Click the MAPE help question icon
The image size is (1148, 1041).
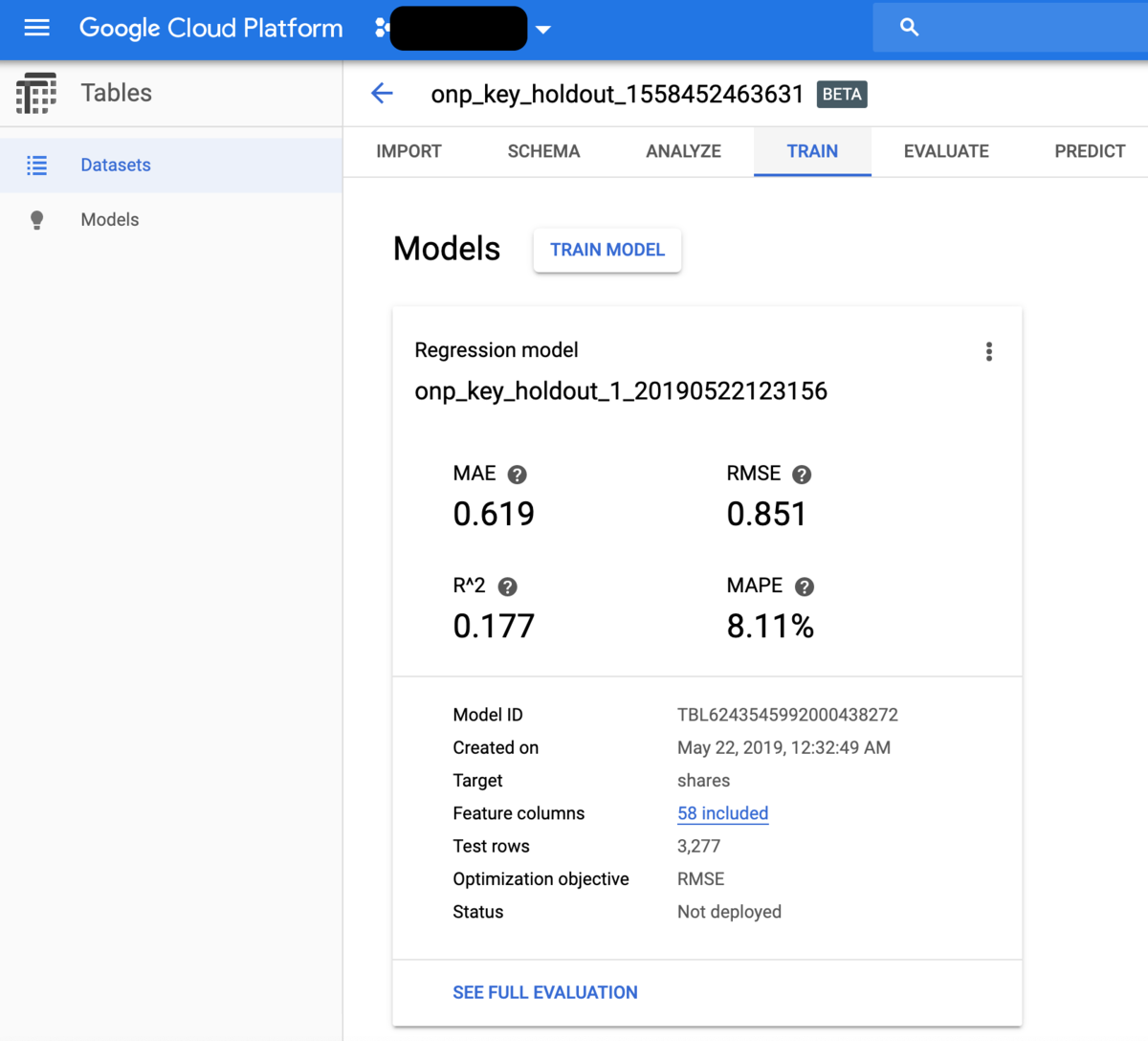click(805, 587)
